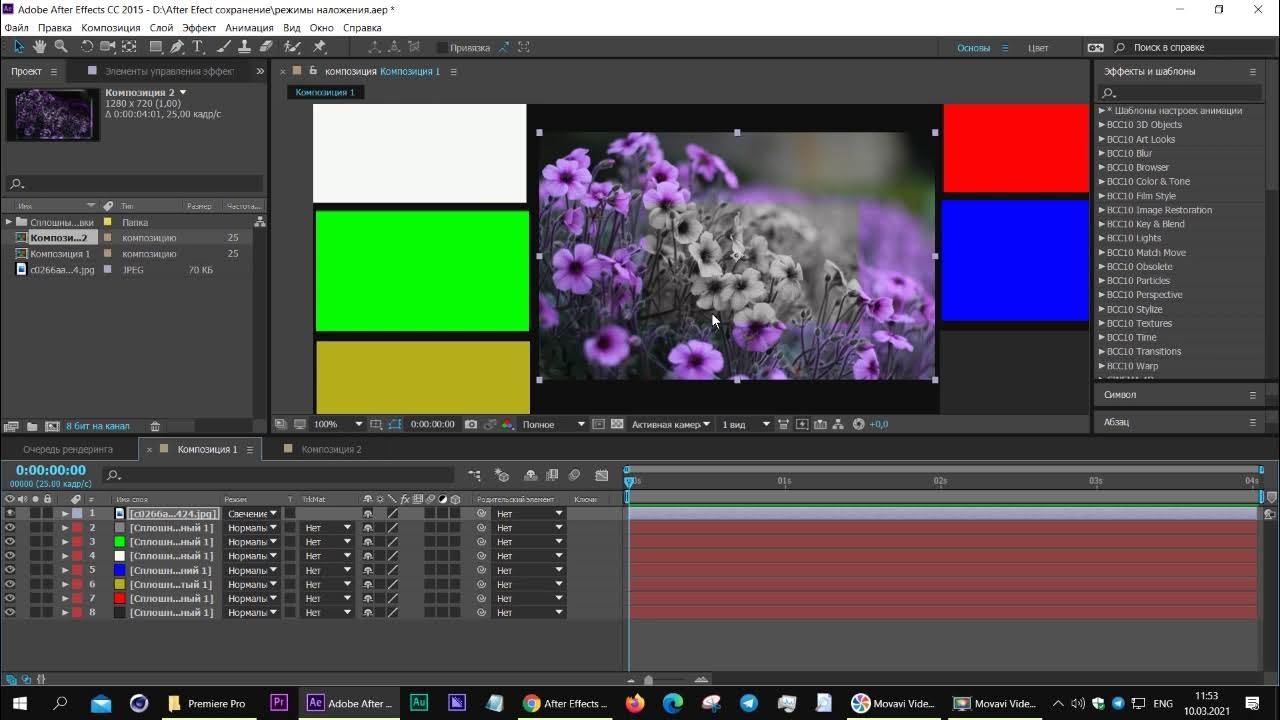Screen dimensions: 1280x720
Task: Toggle solo box of layer 4
Action: pos(35,556)
